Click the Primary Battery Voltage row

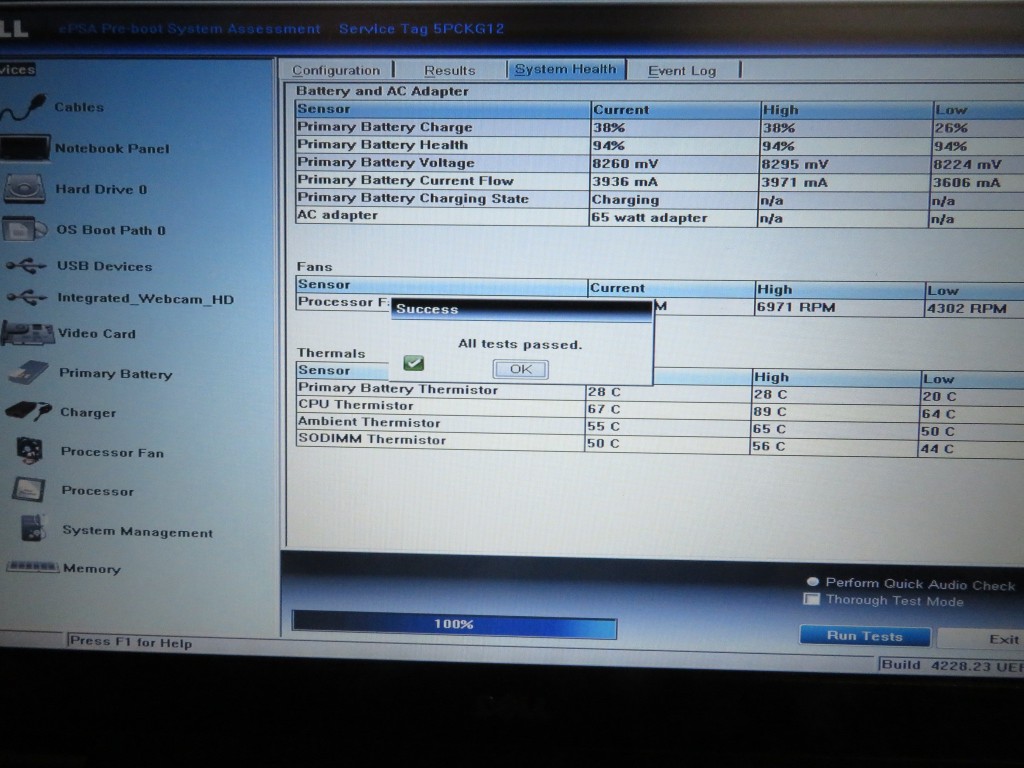tap(660, 163)
